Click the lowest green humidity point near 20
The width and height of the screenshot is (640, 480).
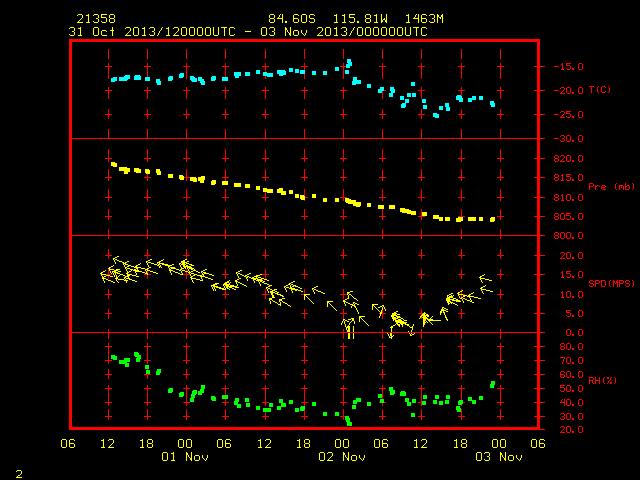point(349,424)
